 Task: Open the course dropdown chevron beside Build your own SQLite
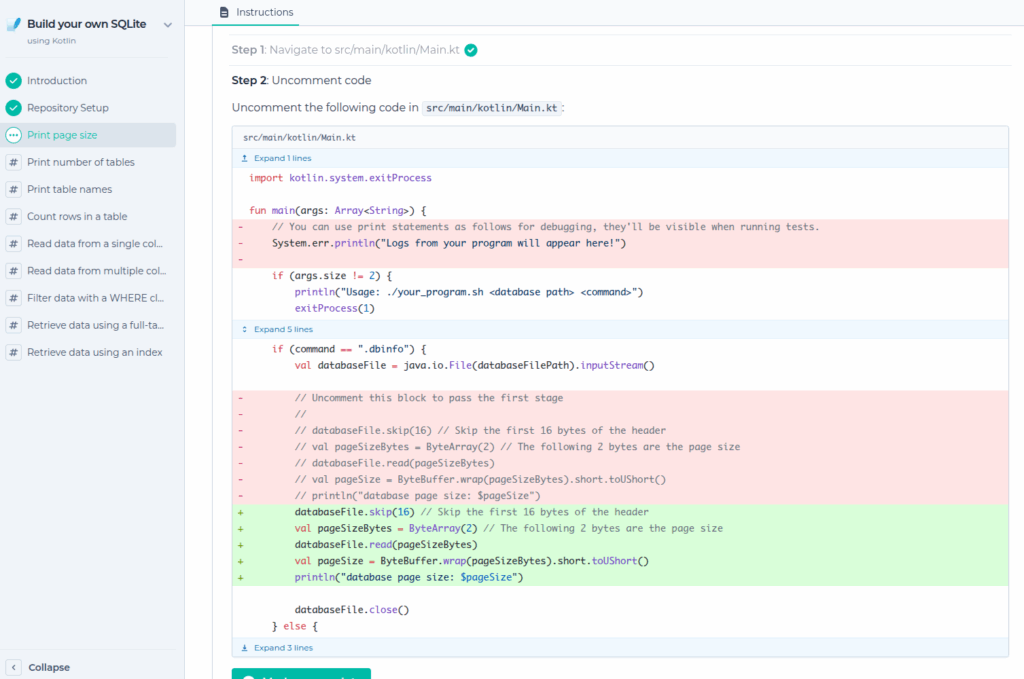pyautogui.click(x=168, y=25)
